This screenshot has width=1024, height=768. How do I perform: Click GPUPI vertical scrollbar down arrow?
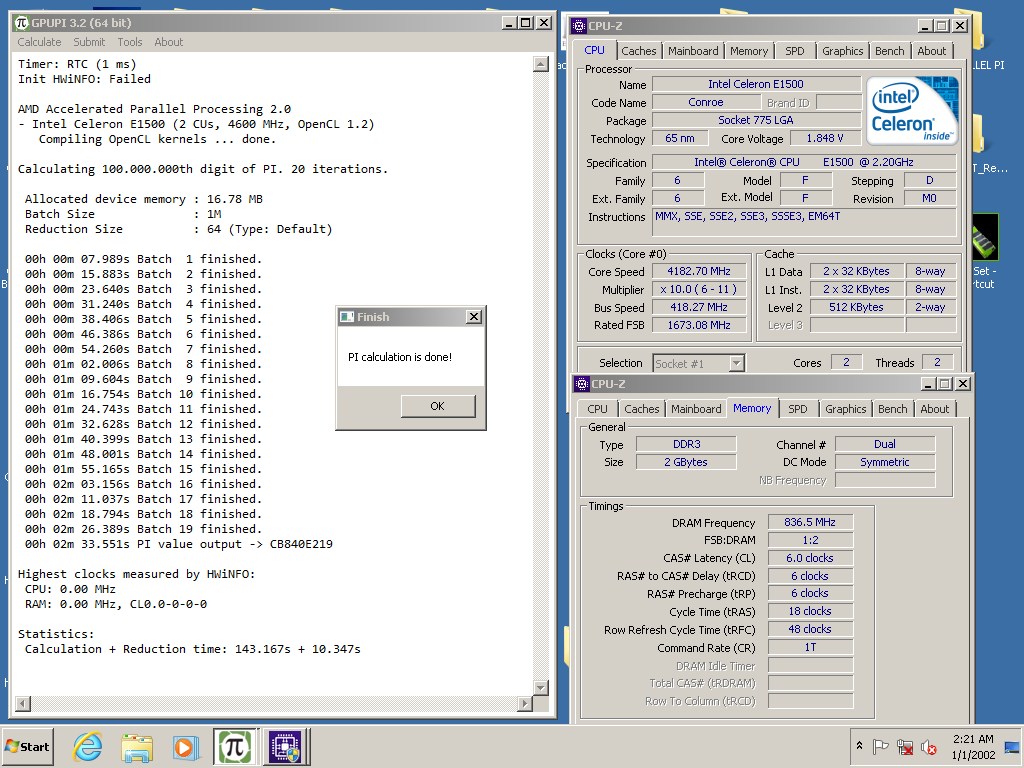[x=541, y=687]
